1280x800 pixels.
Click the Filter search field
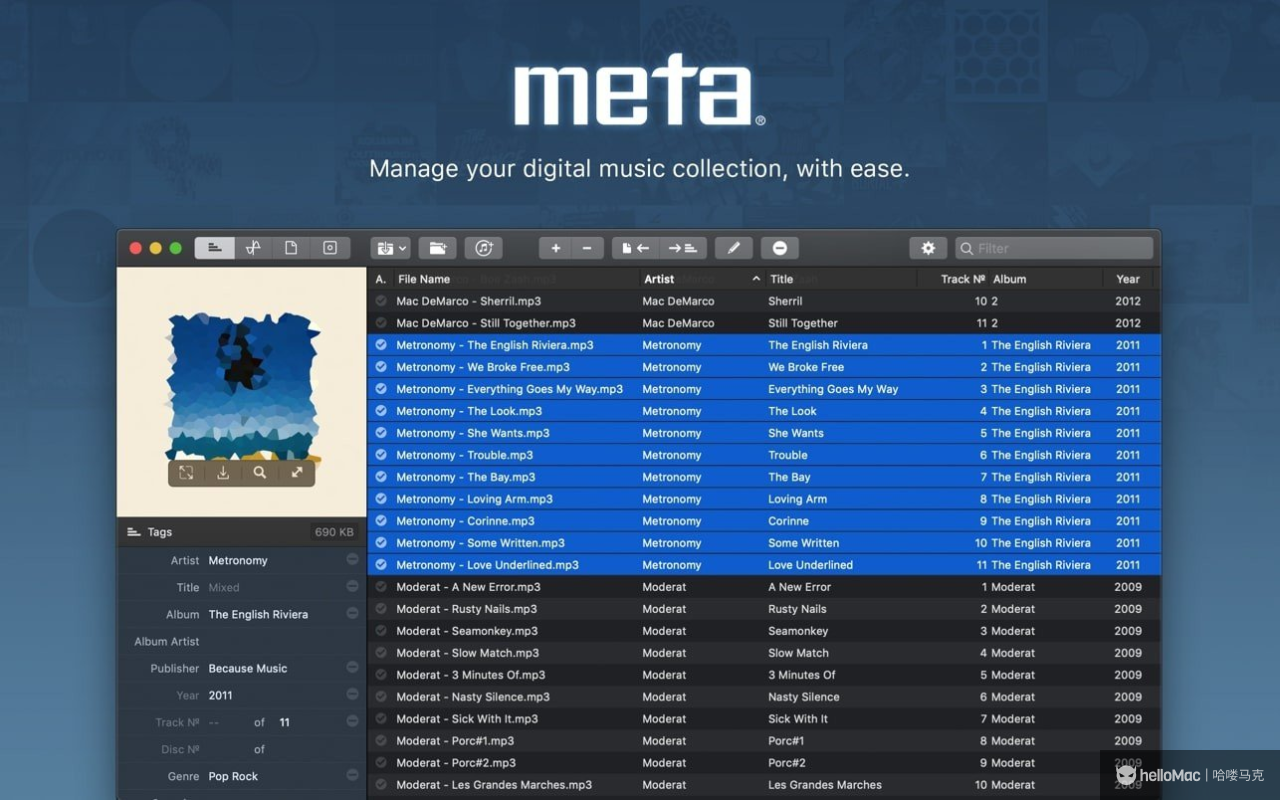[x=1054, y=248]
